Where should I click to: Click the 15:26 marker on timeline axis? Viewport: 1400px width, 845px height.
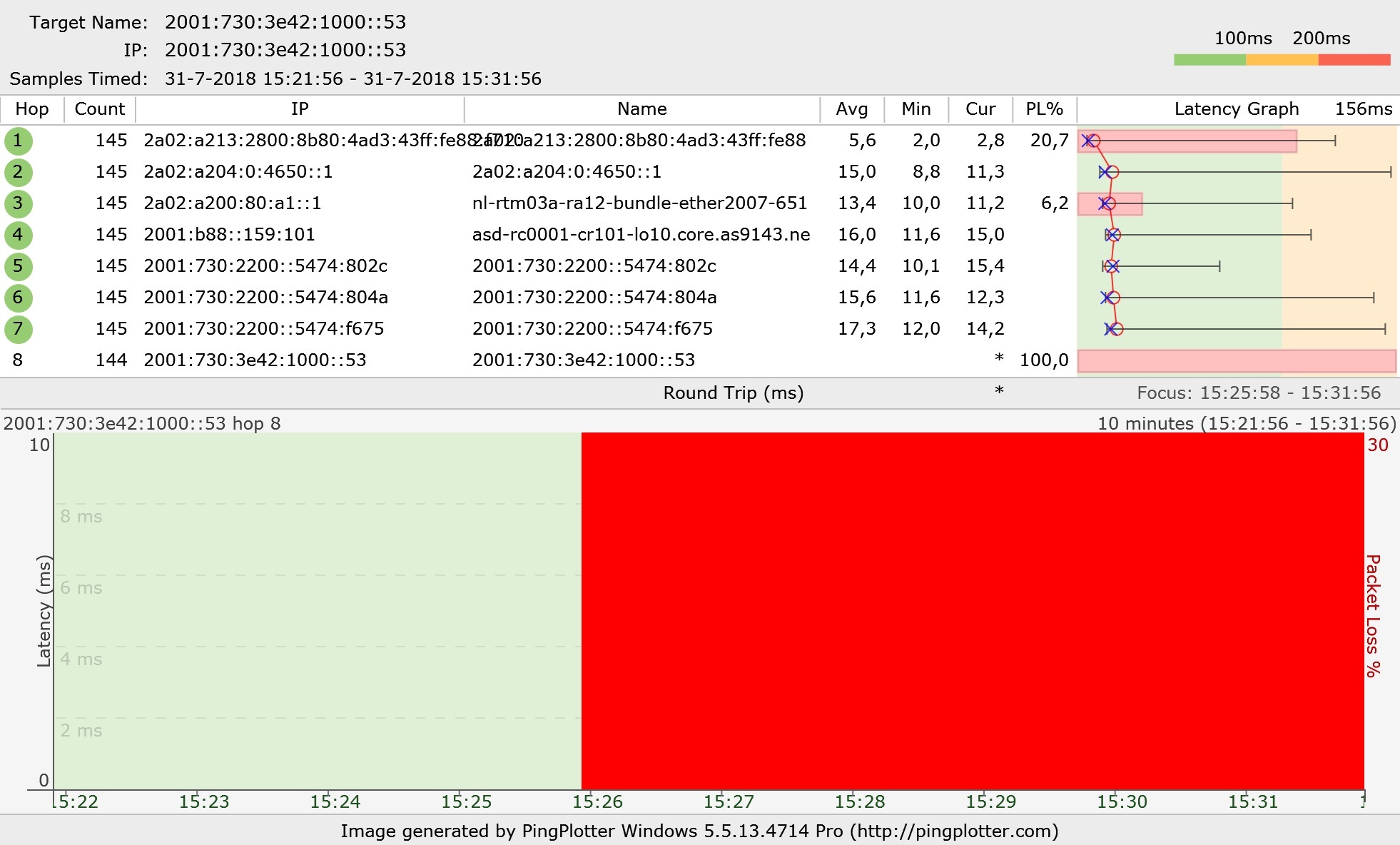597,801
